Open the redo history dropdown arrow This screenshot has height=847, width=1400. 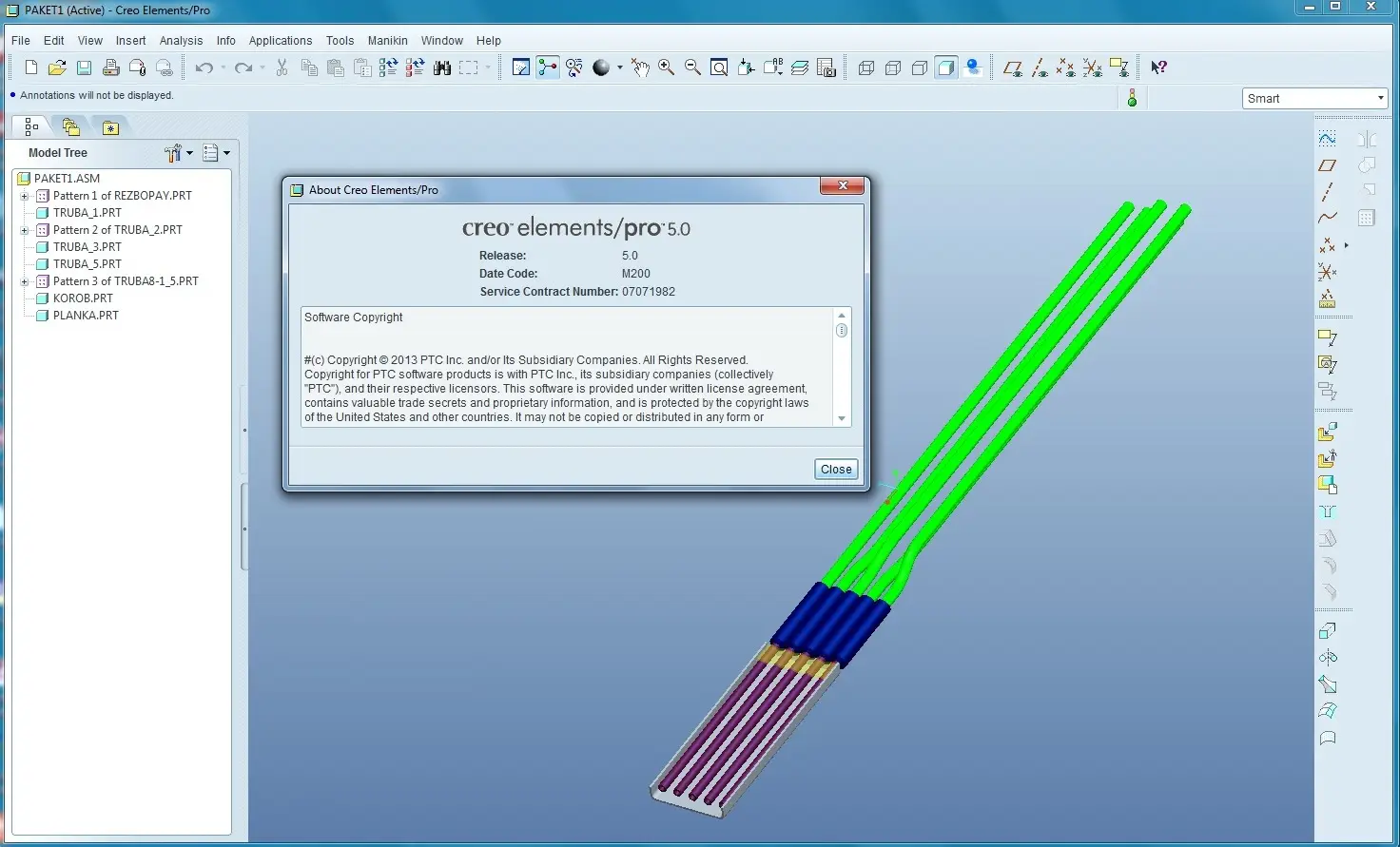263,67
